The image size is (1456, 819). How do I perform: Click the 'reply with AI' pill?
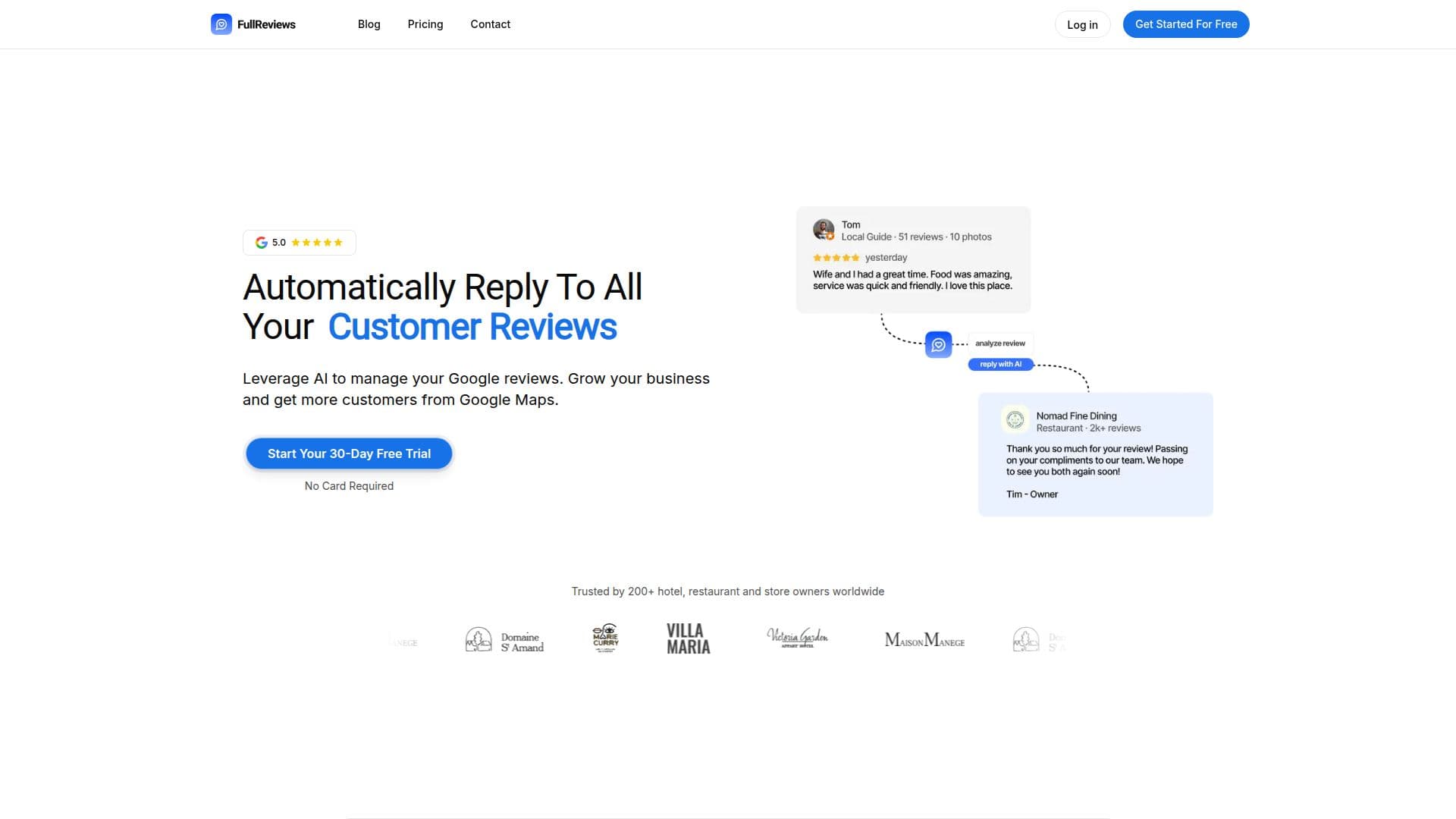click(x=1000, y=365)
